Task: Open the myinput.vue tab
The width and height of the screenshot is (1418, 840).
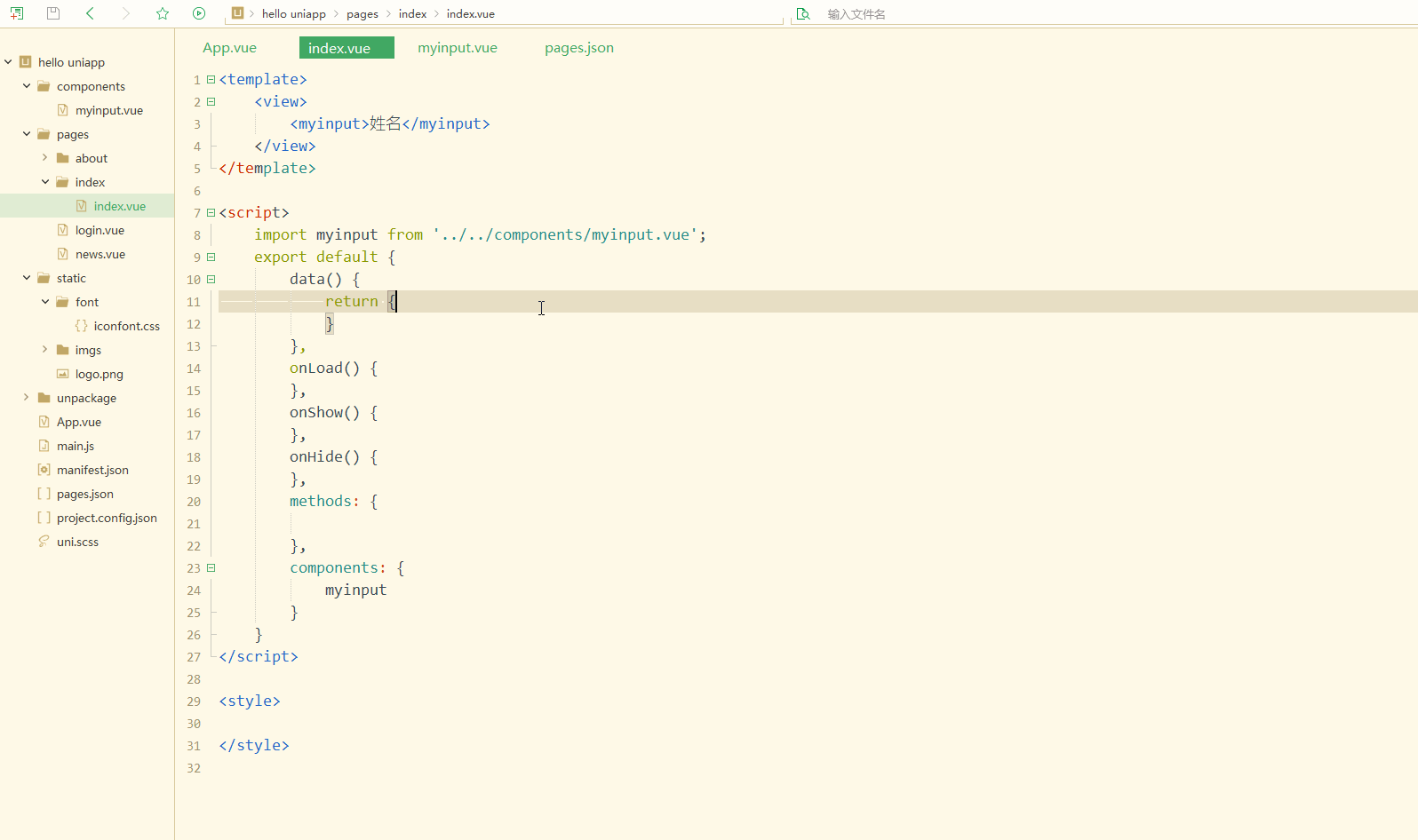Action: point(458,48)
